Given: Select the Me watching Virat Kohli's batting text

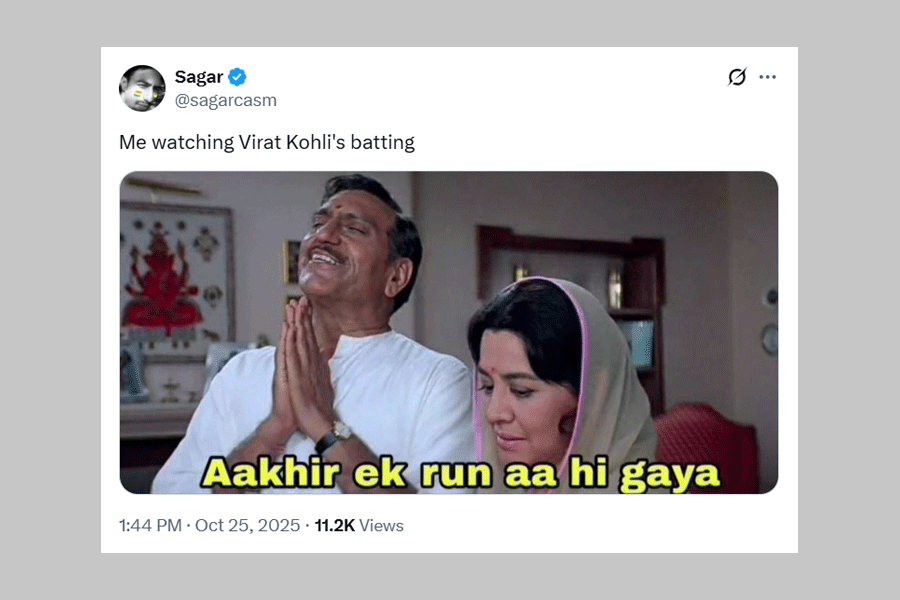Looking at the screenshot, I should [267, 142].
